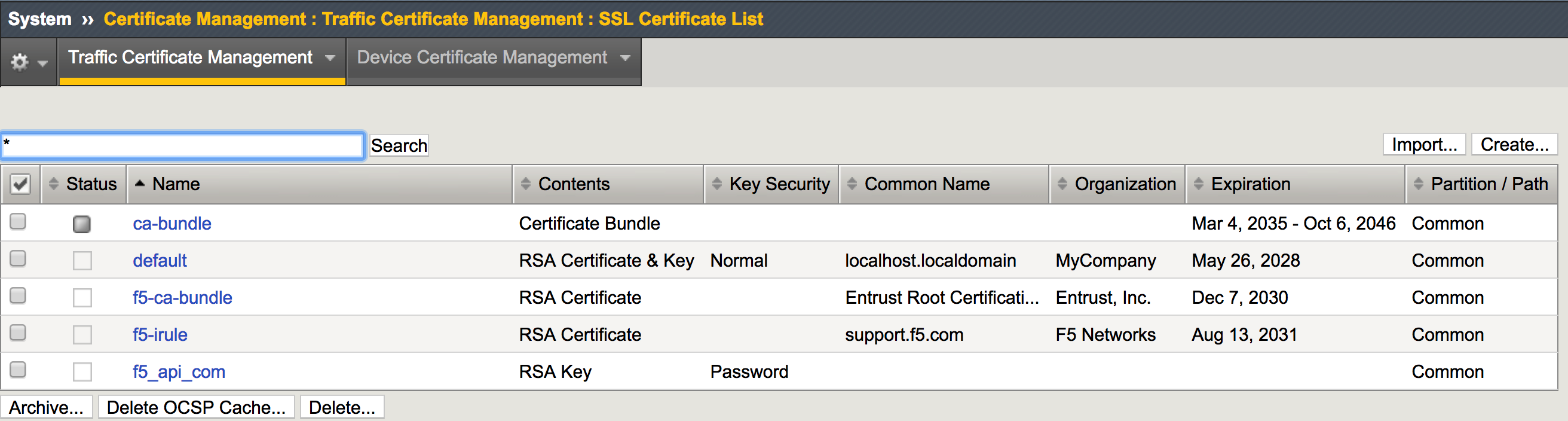Check the f5-irule row checkbox
The image size is (1568, 421).
coord(19,332)
